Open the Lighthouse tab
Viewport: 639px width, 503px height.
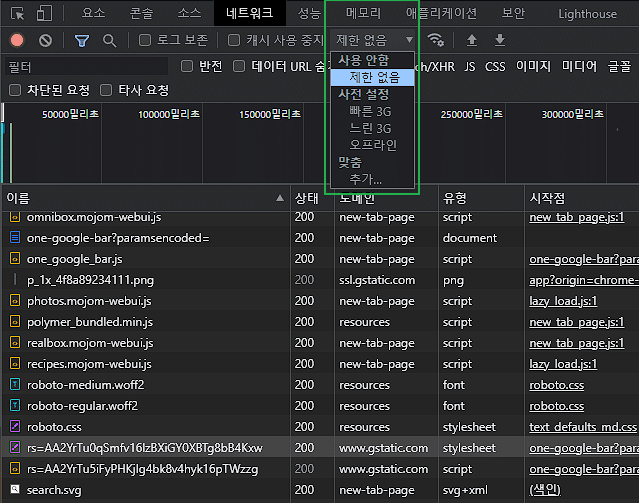pos(587,14)
